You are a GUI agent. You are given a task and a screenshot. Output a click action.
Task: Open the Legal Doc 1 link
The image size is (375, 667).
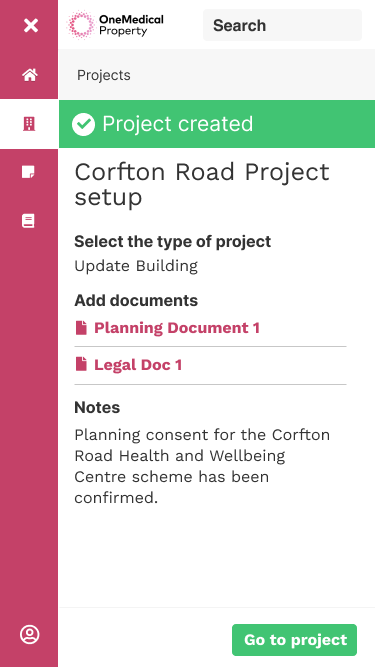tap(138, 365)
